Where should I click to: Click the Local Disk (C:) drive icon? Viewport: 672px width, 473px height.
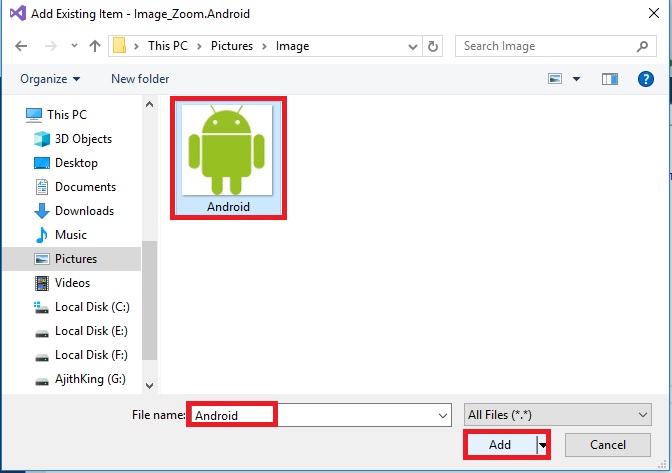pyautogui.click(x=41, y=307)
